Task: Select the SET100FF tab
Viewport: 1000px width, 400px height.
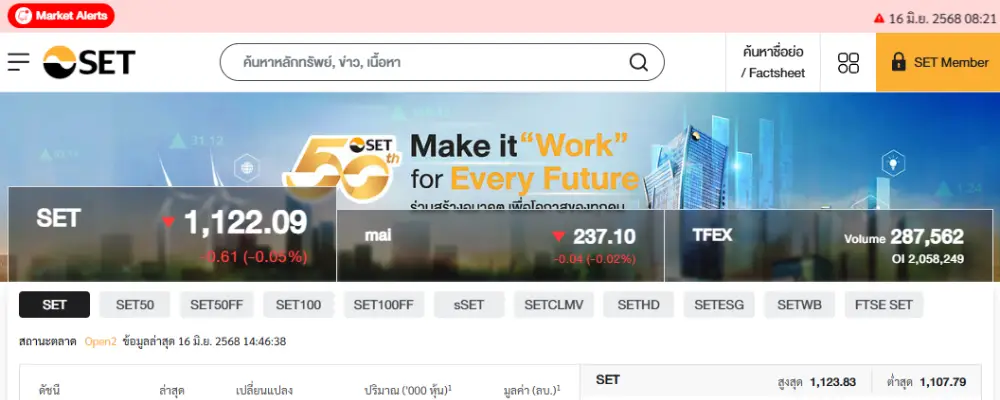Action: [384, 304]
